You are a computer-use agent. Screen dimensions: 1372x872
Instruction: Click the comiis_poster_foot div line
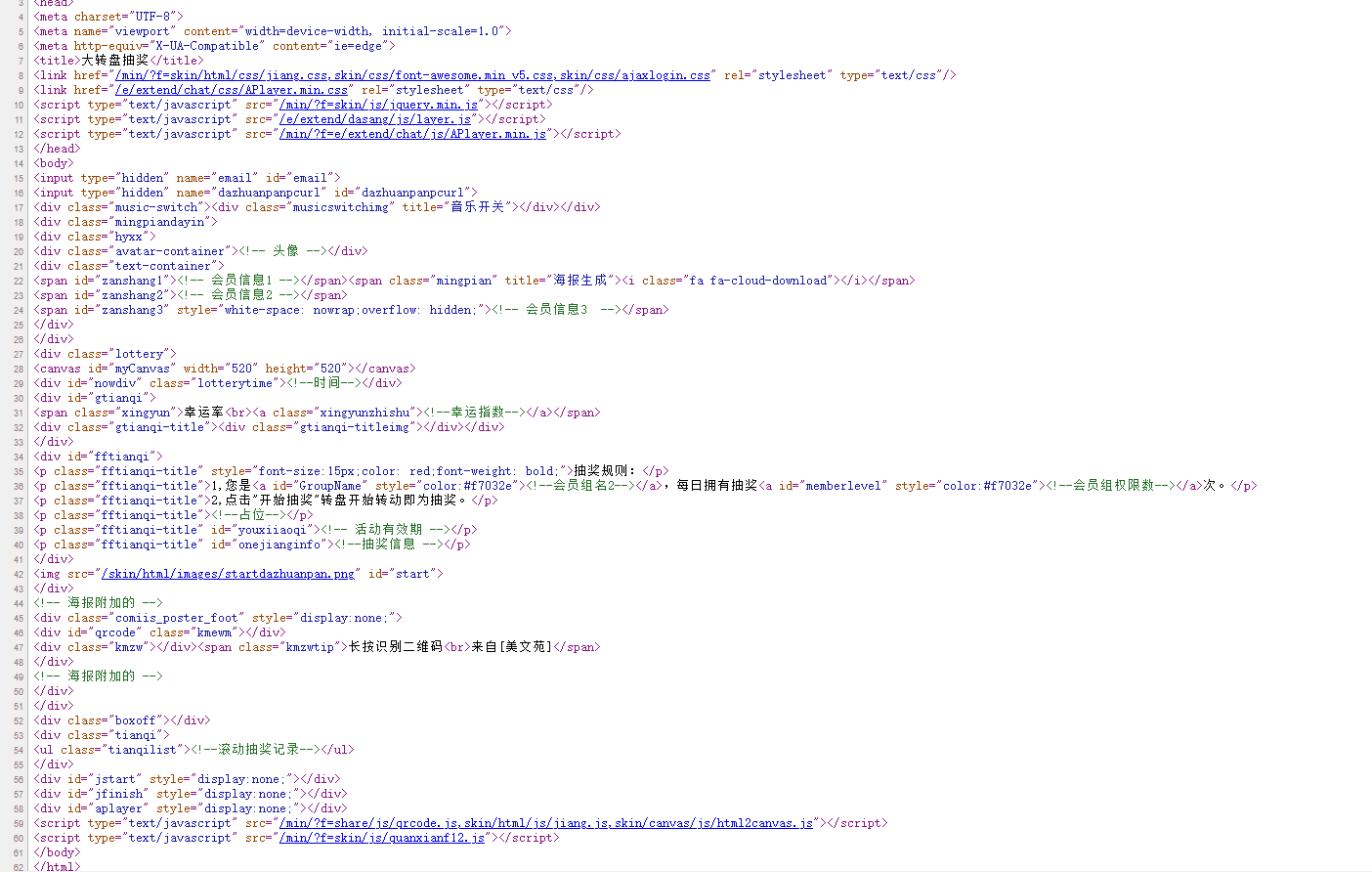(x=218, y=618)
